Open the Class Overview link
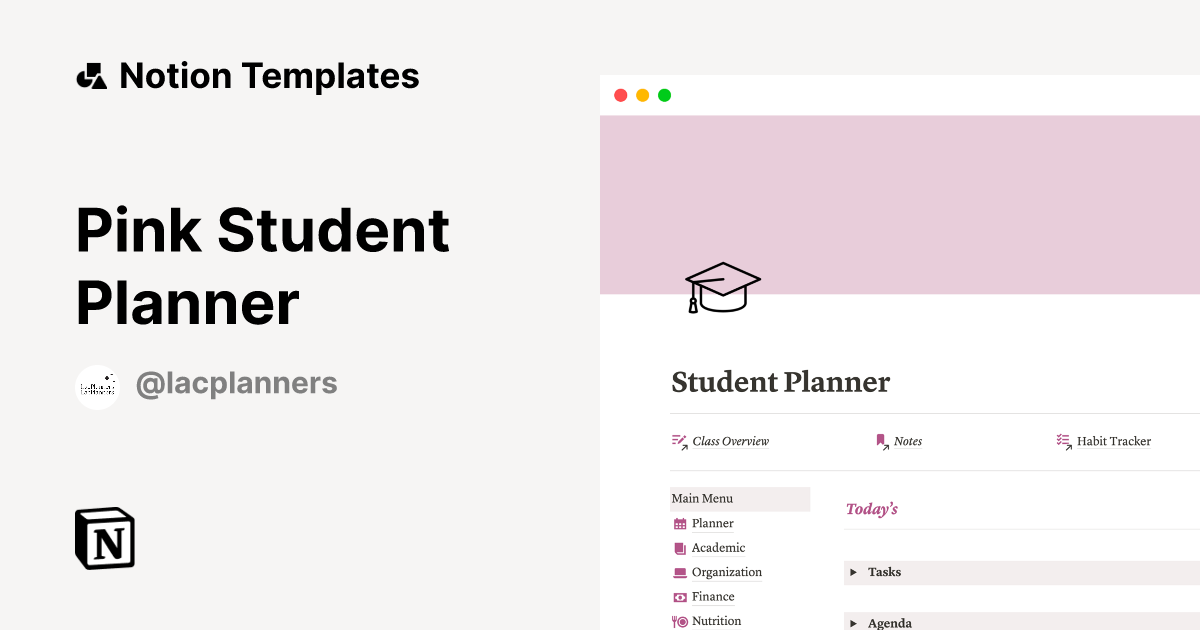1200x630 pixels. point(730,441)
